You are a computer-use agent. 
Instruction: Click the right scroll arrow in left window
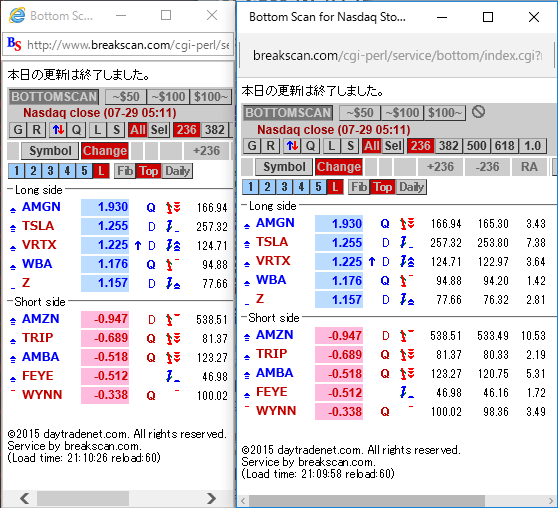[211, 498]
